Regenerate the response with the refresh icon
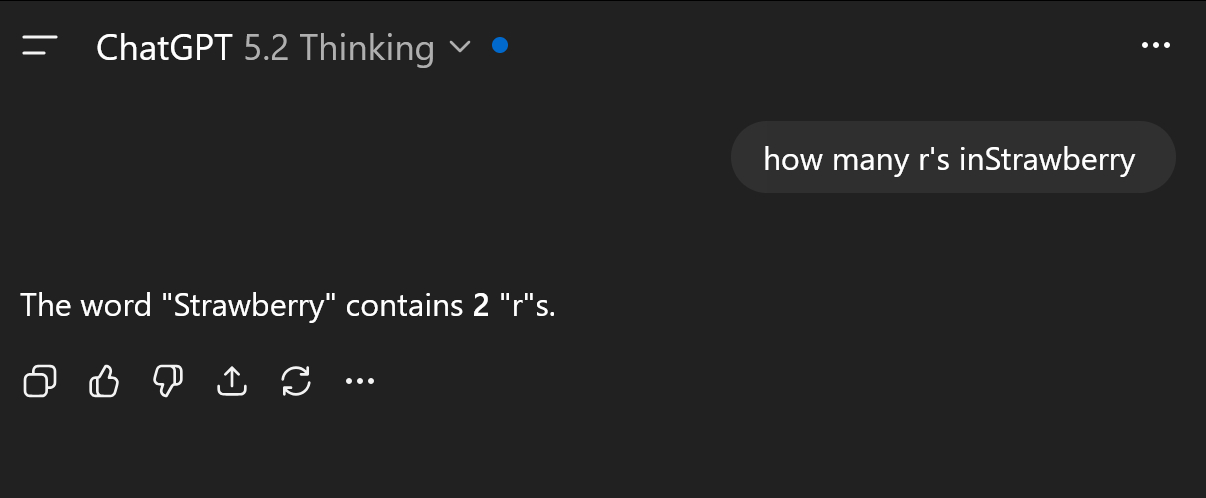Image resolution: width=1206 pixels, height=498 pixels. click(x=296, y=380)
